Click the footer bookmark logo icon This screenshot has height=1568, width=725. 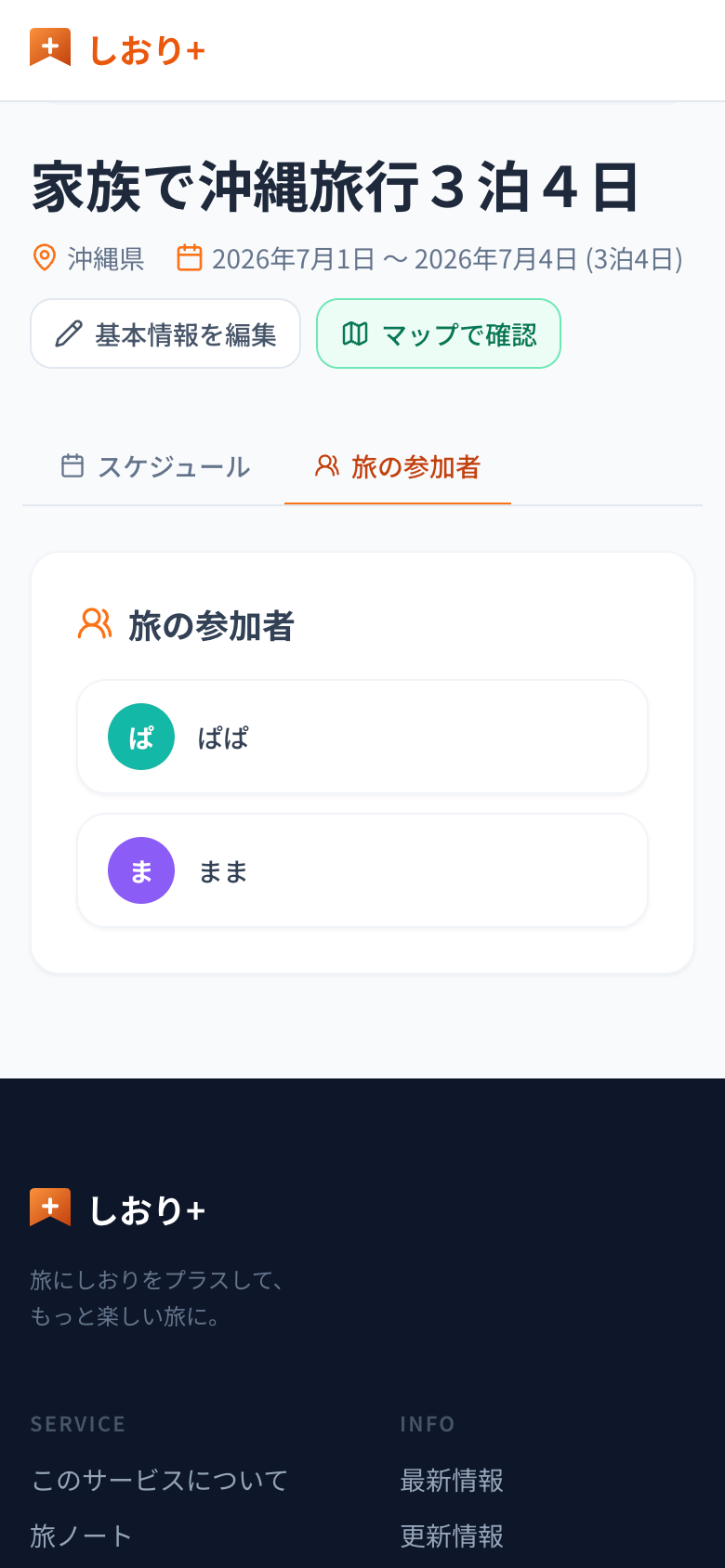point(50,1208)
